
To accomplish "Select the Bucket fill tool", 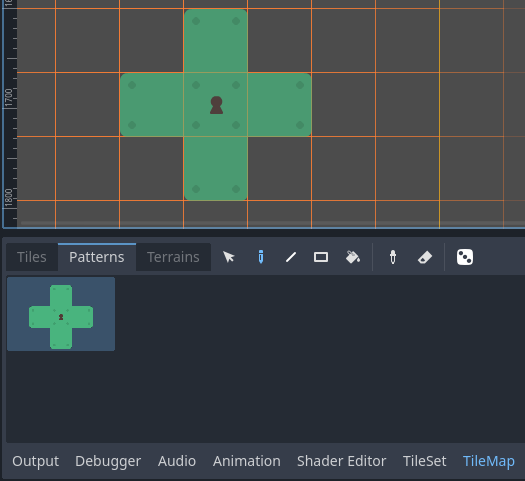I will (x=353, y=257).
